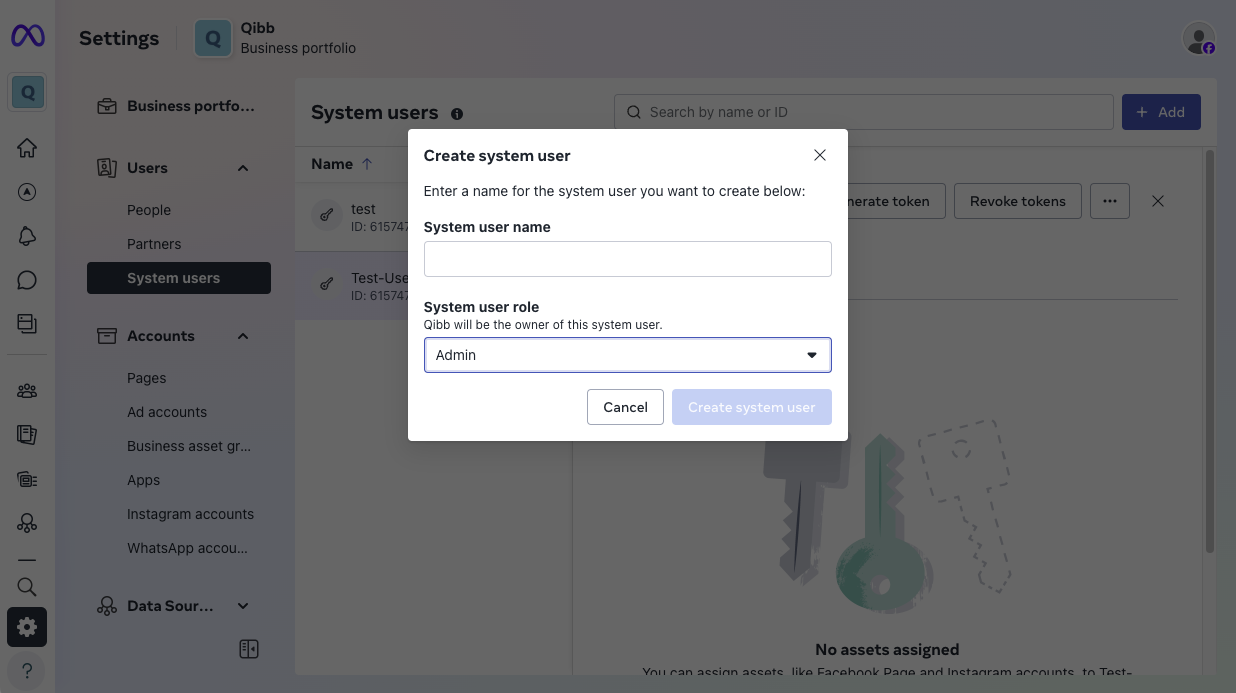Cancel the Create system user dialog
Viewport: 1236px width, 693px height.
pyautogui.click(x=625, y=407)
